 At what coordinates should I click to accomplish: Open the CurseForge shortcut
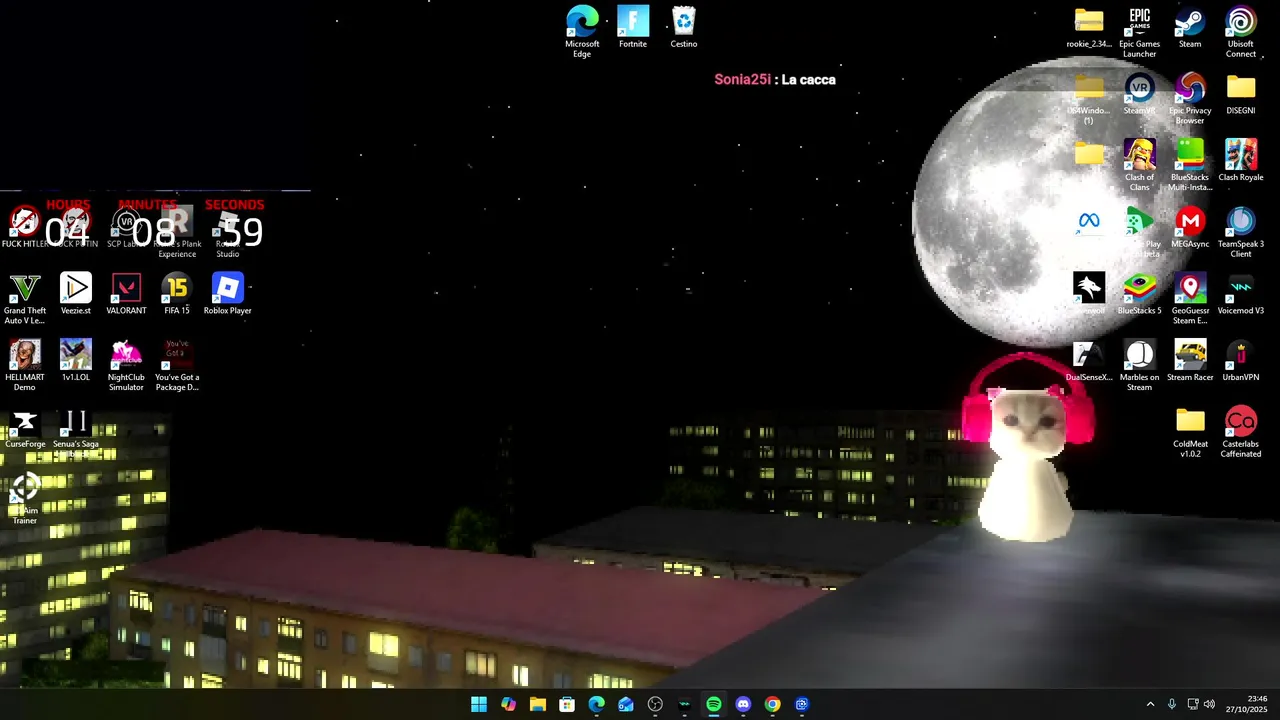(25, 428)
